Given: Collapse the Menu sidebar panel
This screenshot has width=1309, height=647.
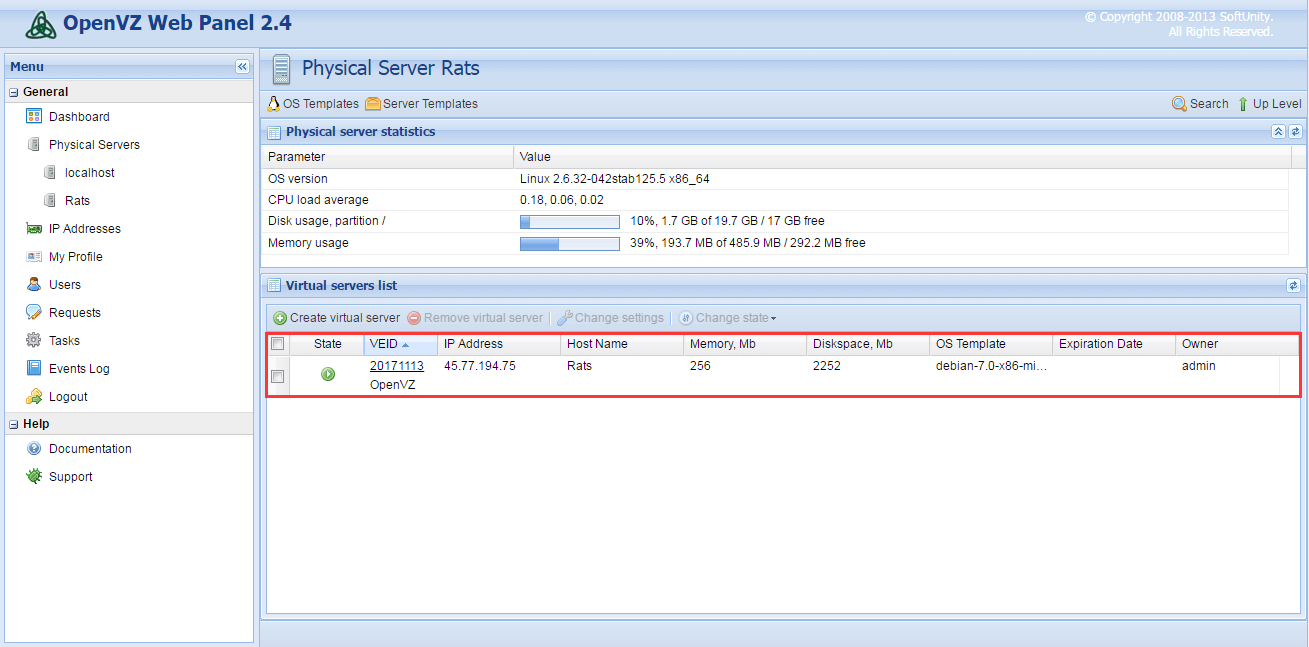Looking at the screenshot, I should (x=242, y=67).
